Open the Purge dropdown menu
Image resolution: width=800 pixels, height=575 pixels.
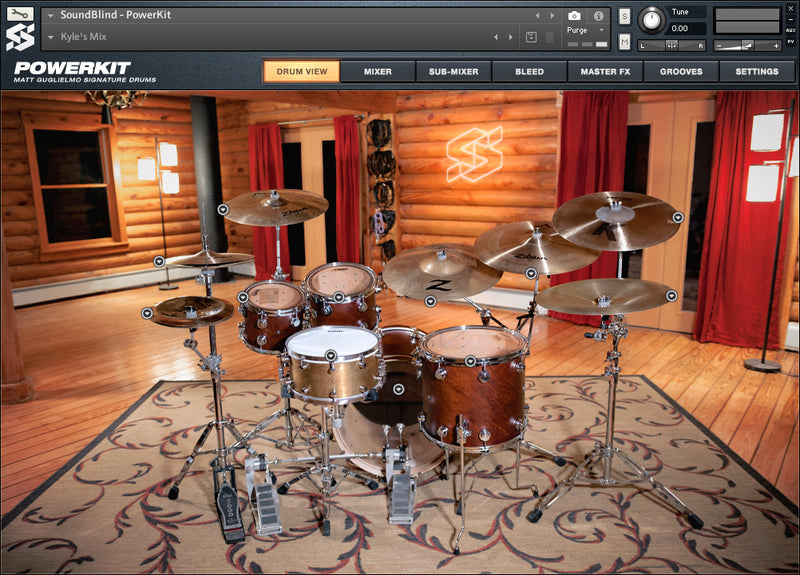coord(586,30)
